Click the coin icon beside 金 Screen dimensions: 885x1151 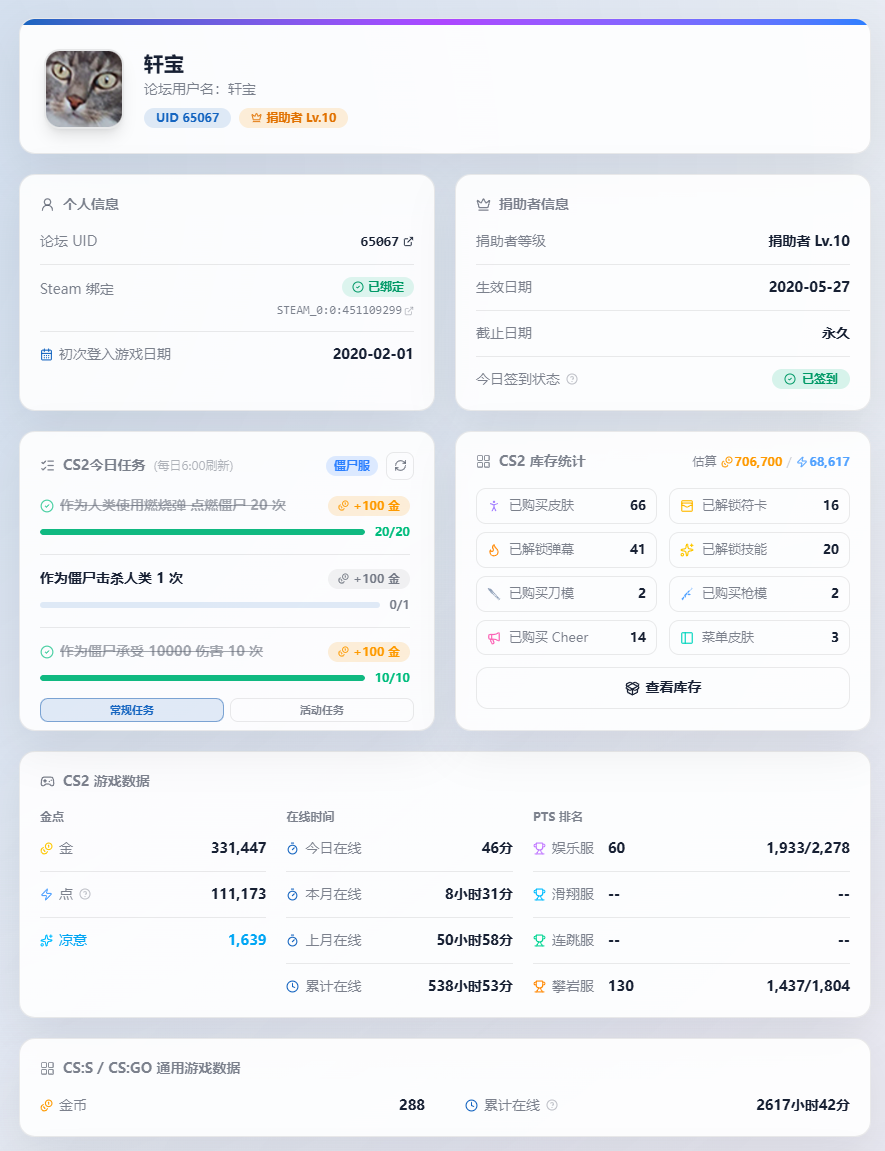[46, 849]
